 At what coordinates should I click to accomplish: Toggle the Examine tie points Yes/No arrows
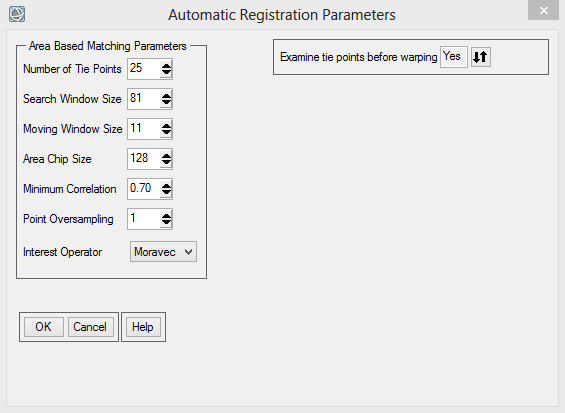pyautogui.click(x=481, y=57)
